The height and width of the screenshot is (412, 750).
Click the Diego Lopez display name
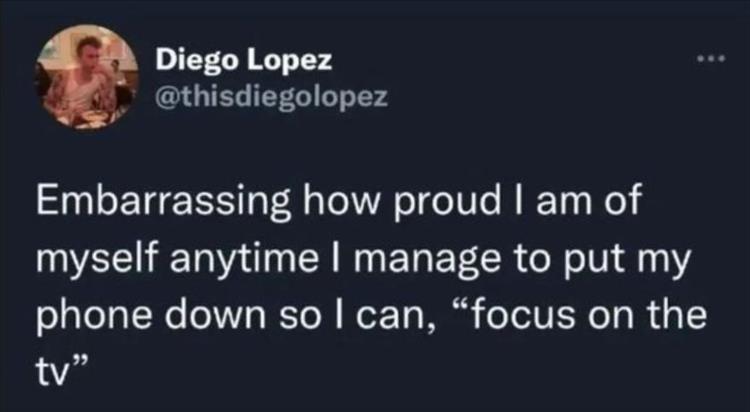click(x=242, y=61)
